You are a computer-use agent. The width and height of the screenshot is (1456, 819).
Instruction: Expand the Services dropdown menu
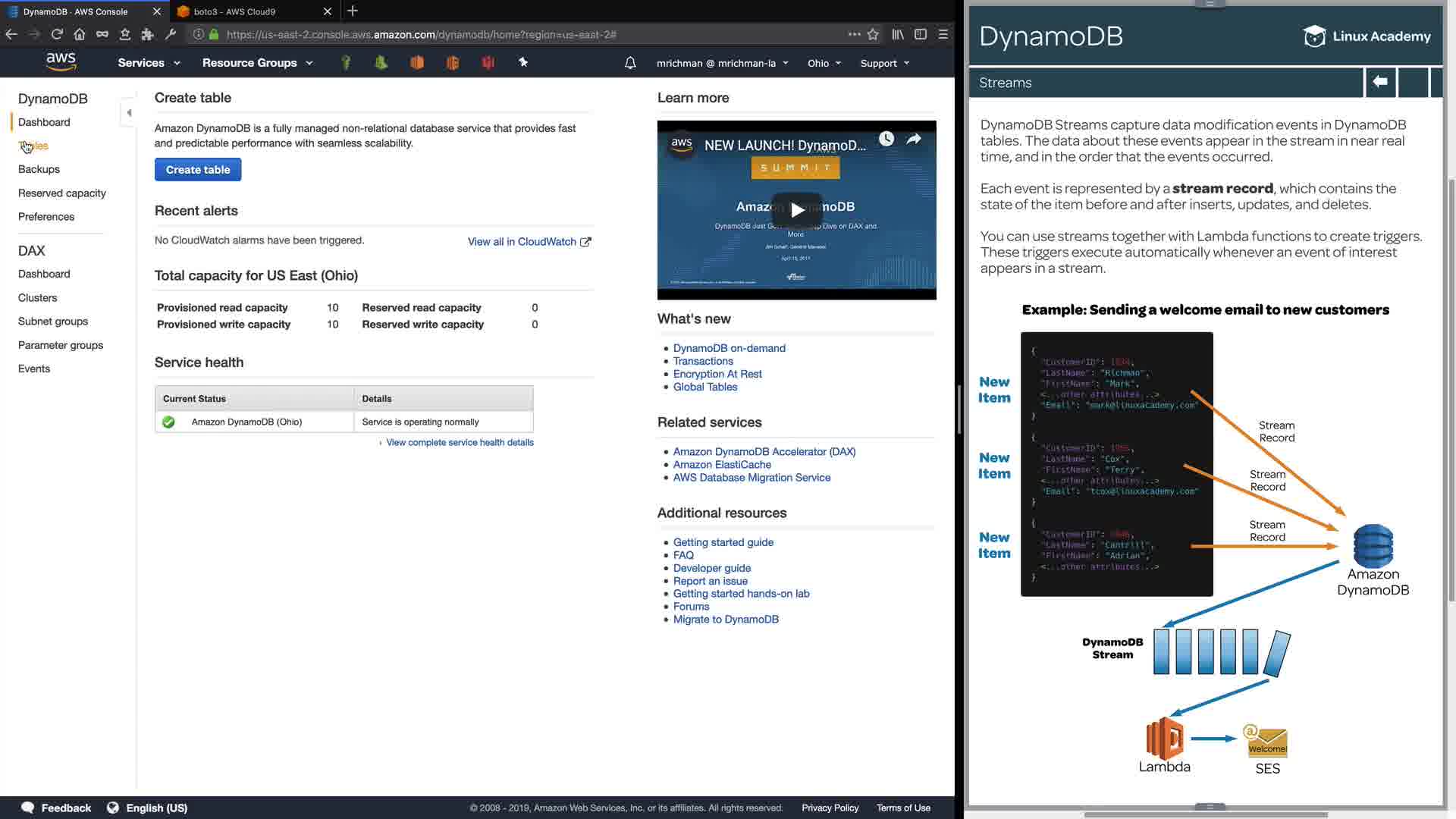pos(149,63)
